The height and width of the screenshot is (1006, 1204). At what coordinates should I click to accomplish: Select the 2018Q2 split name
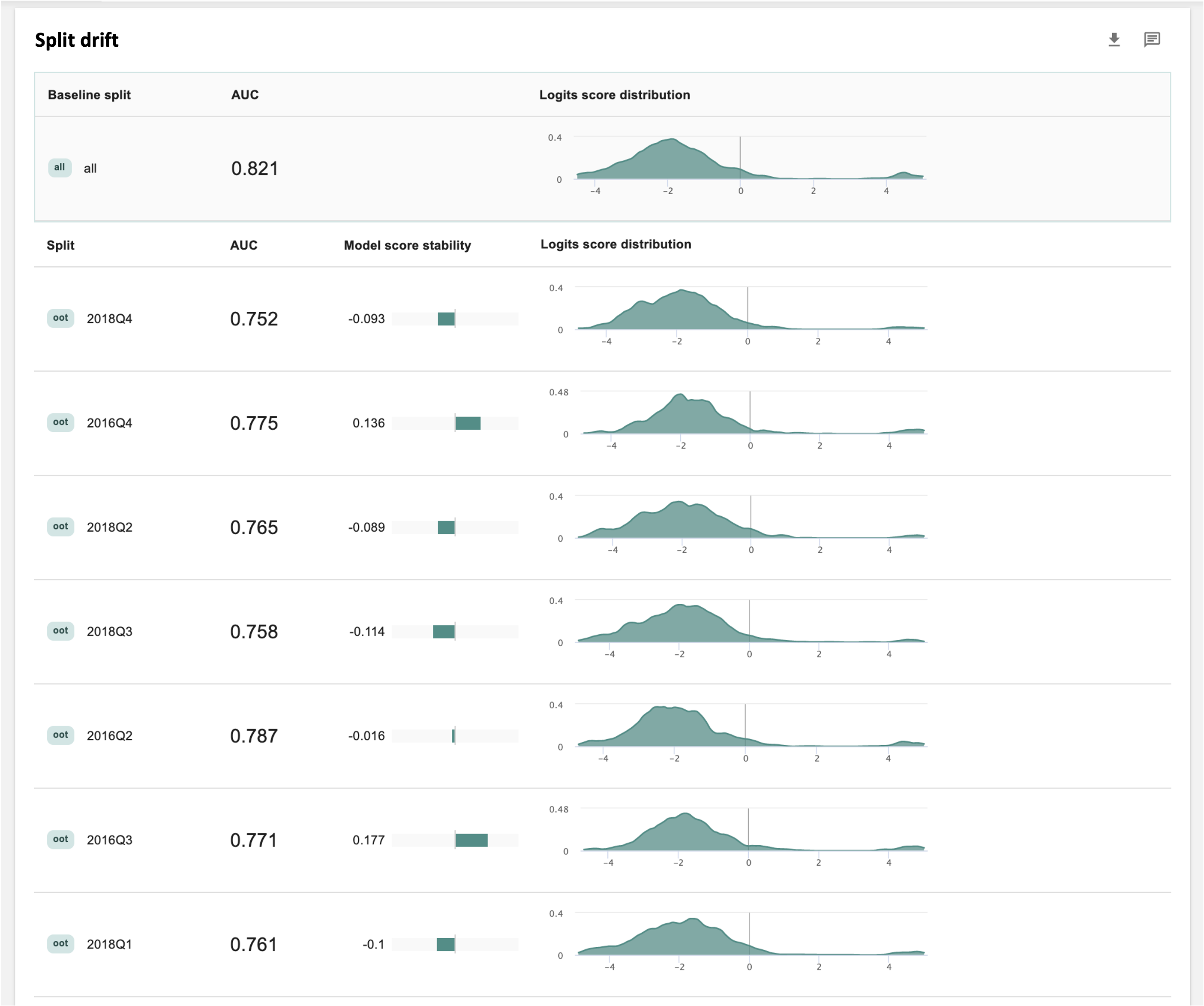pos(109,528)
